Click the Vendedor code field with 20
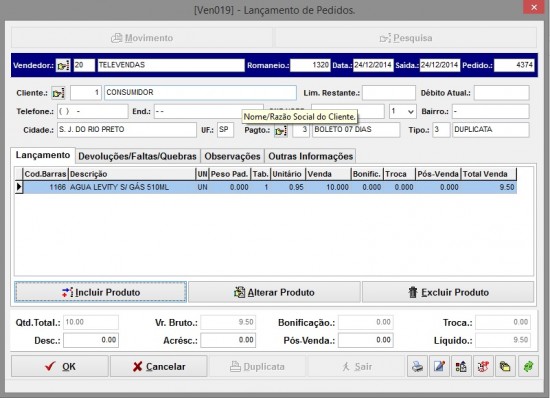The image size is (550, 398). [84, 65]
